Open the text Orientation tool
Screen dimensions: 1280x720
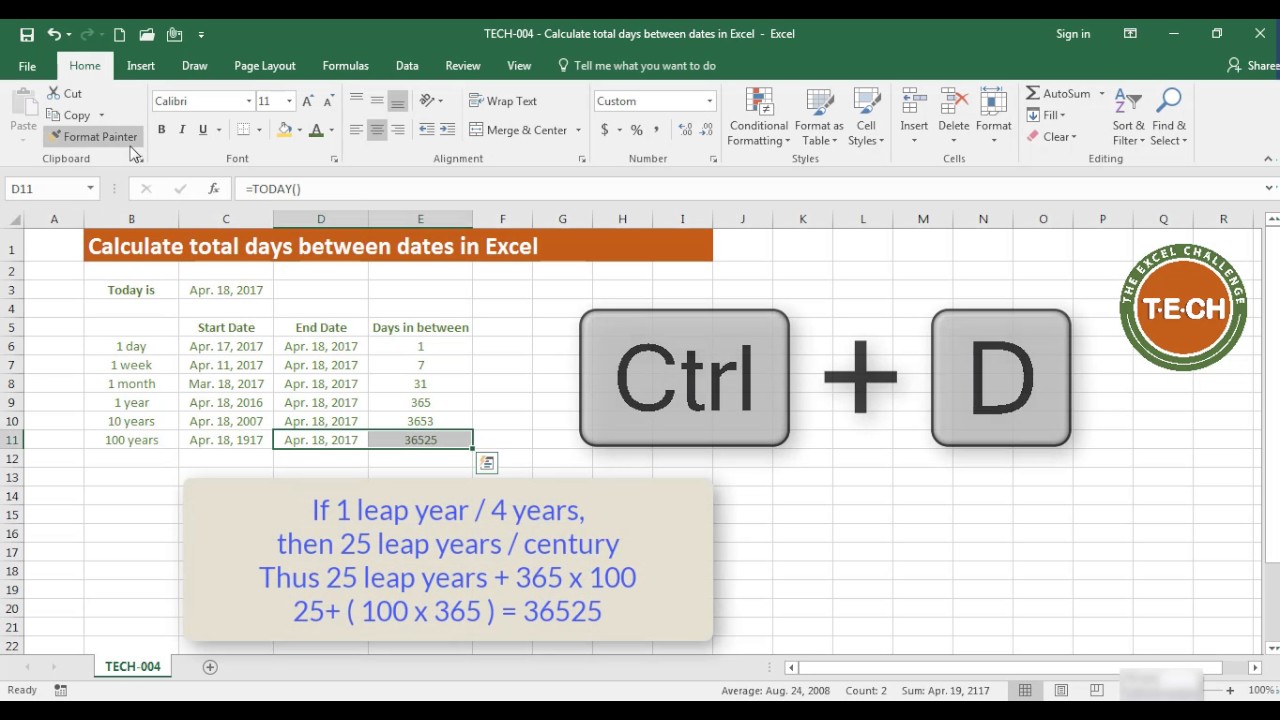(432, 100)
